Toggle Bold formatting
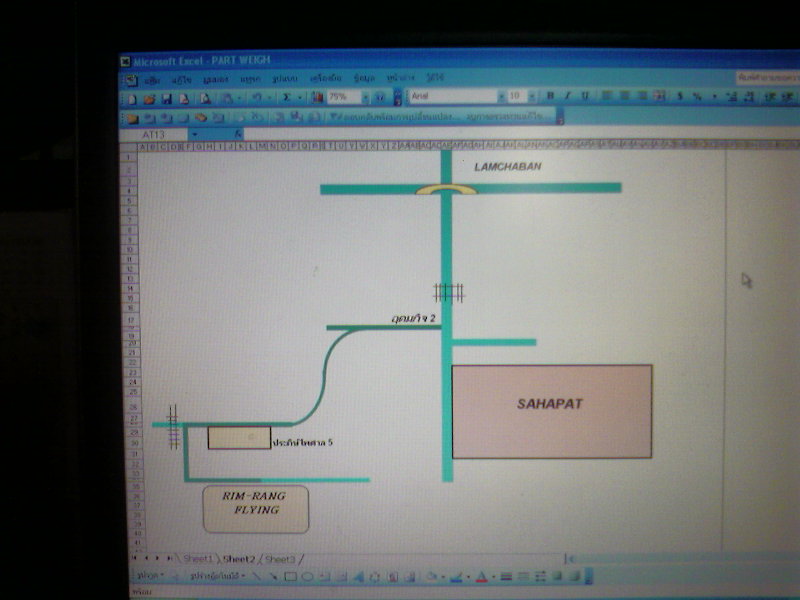Viewport: 800px width, 600px height. (550, 96)
